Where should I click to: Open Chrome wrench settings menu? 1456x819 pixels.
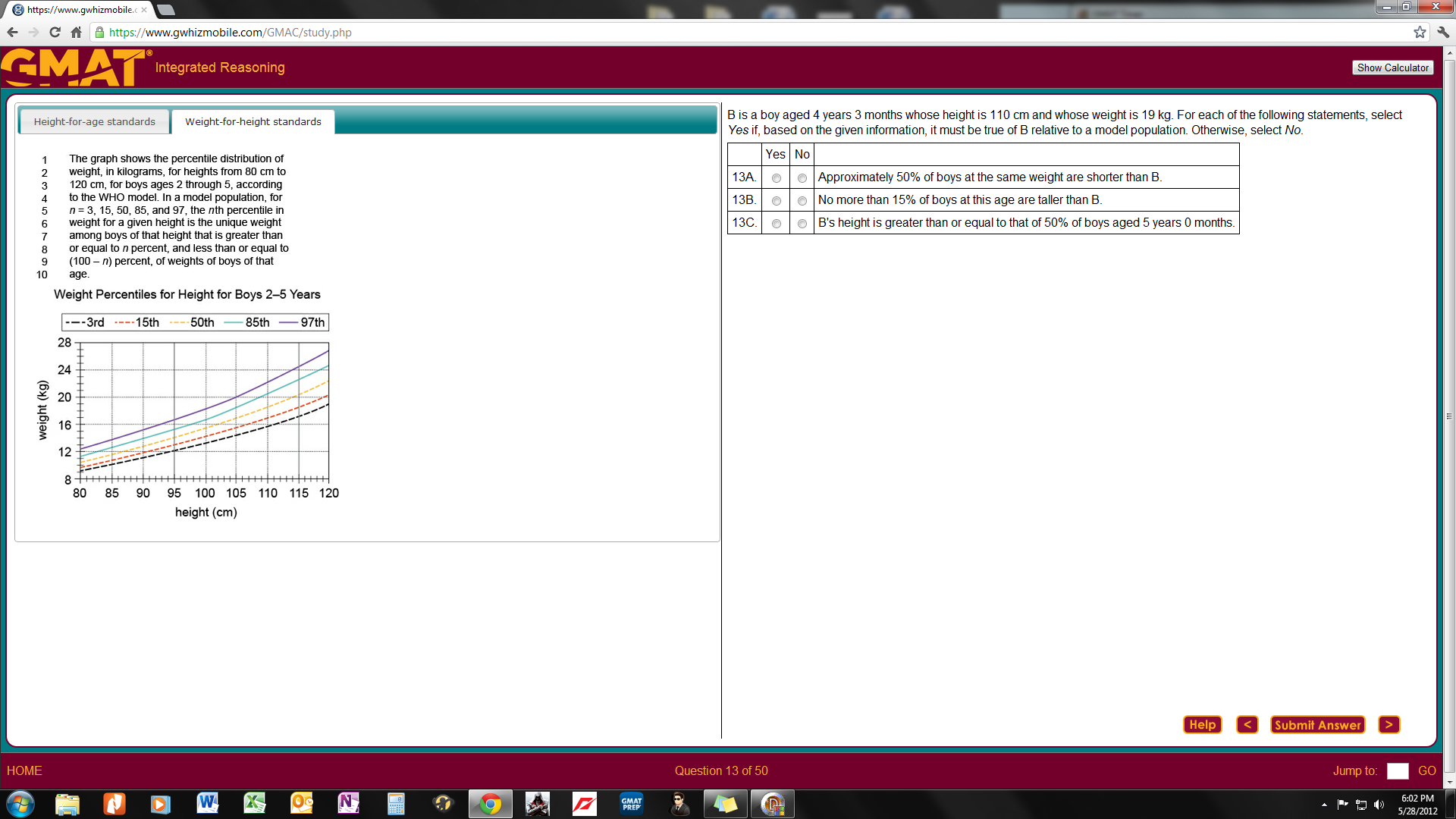tap(1443, 32)
